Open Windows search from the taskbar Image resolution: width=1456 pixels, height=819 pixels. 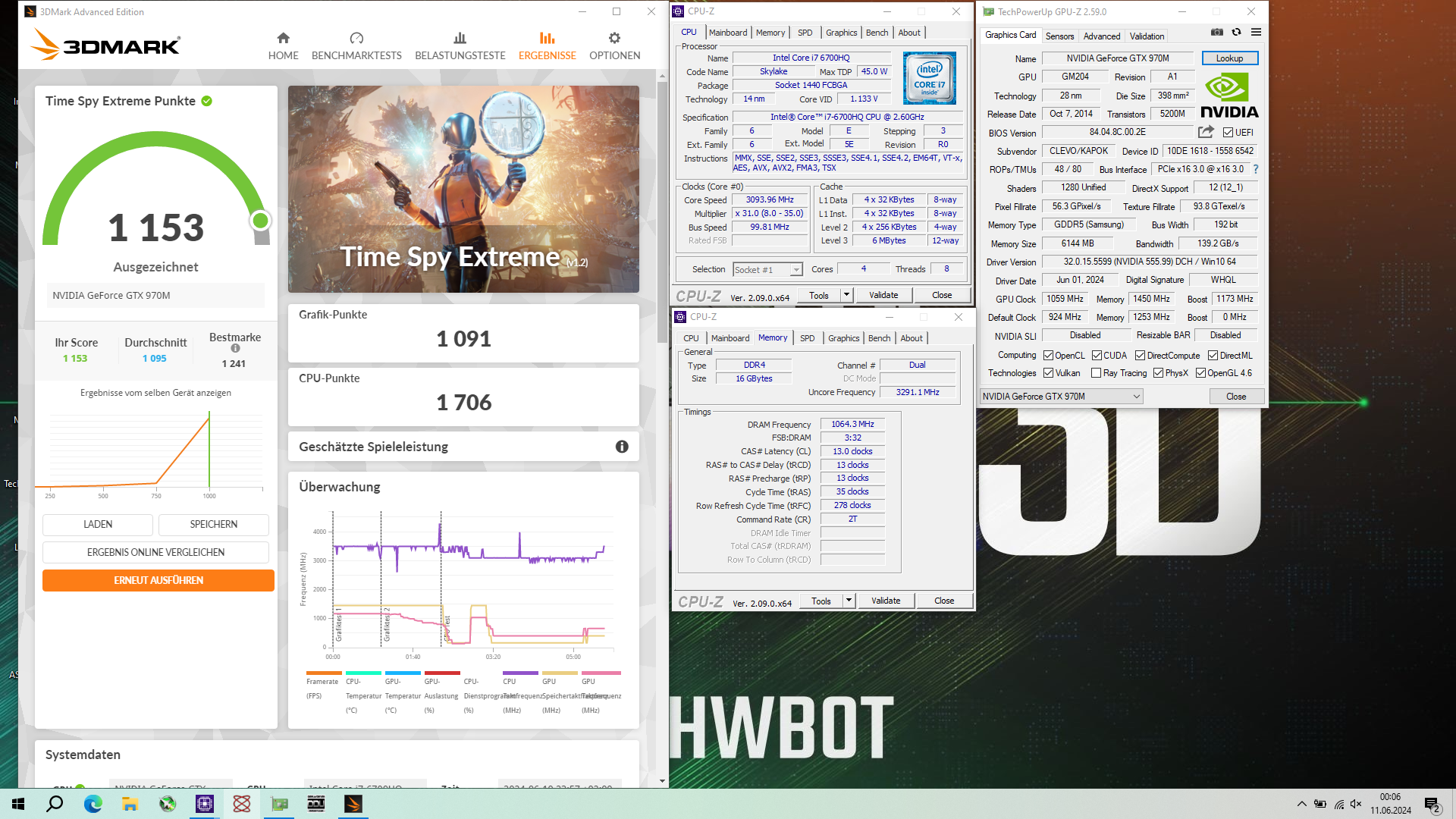coord(55,804)
